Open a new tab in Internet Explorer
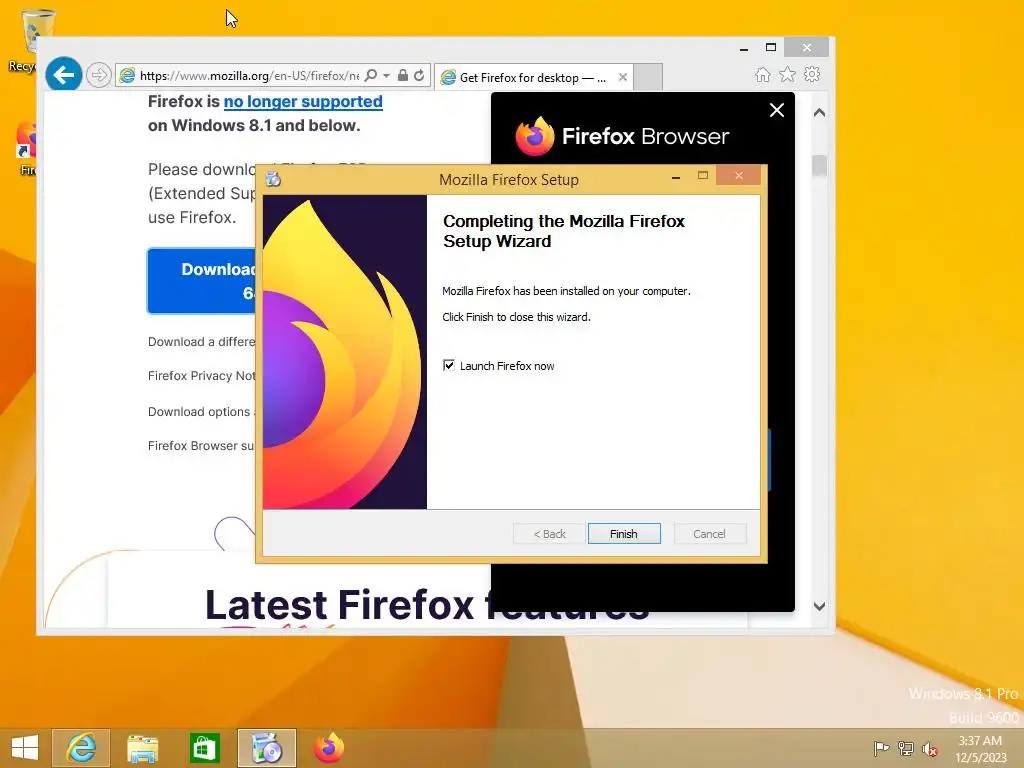1024x768 pixels. [648, 77]
